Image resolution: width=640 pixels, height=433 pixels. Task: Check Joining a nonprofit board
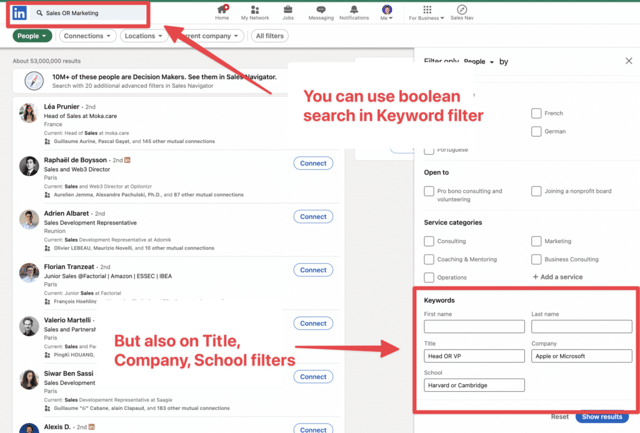click(536, 191)
